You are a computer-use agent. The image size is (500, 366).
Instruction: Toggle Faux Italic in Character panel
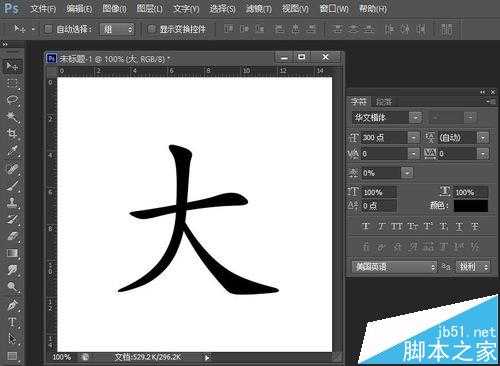pos(381,226)
